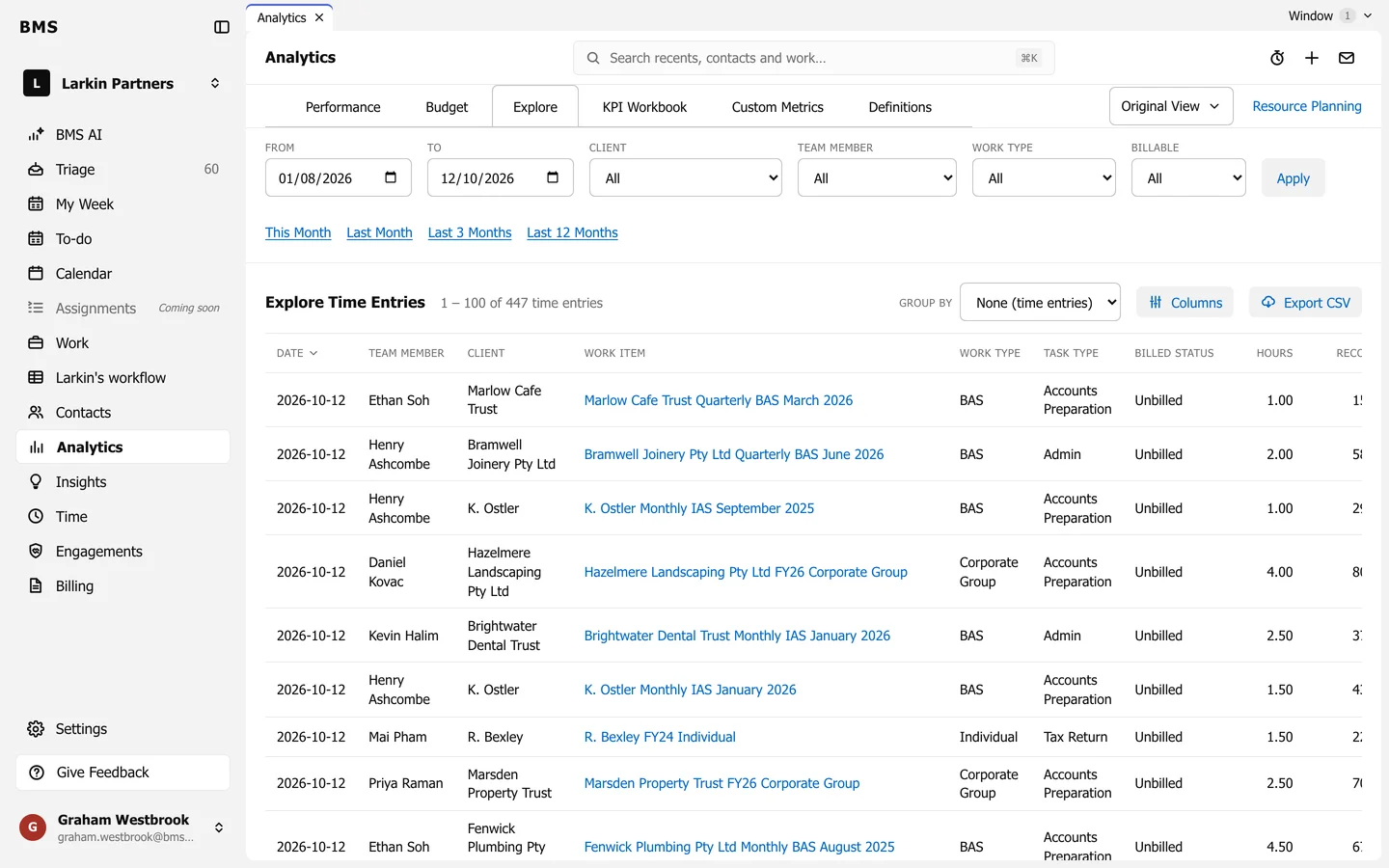1389x868 pixels.
Task: Switch to the Budget tab
Action: (x=447, y=107)
